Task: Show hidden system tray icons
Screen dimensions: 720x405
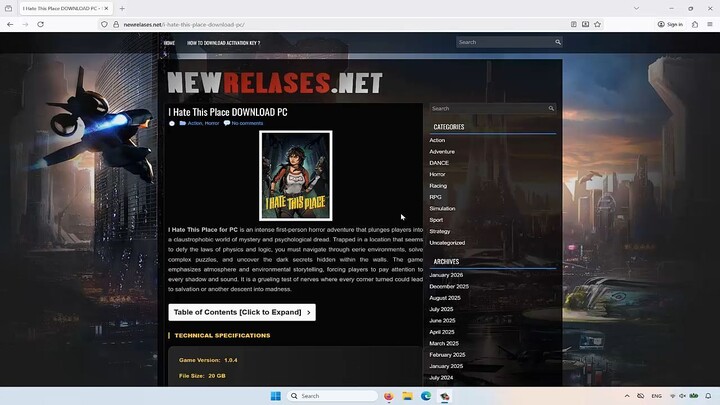Action: pyautogui.click(x=627, y=396)
